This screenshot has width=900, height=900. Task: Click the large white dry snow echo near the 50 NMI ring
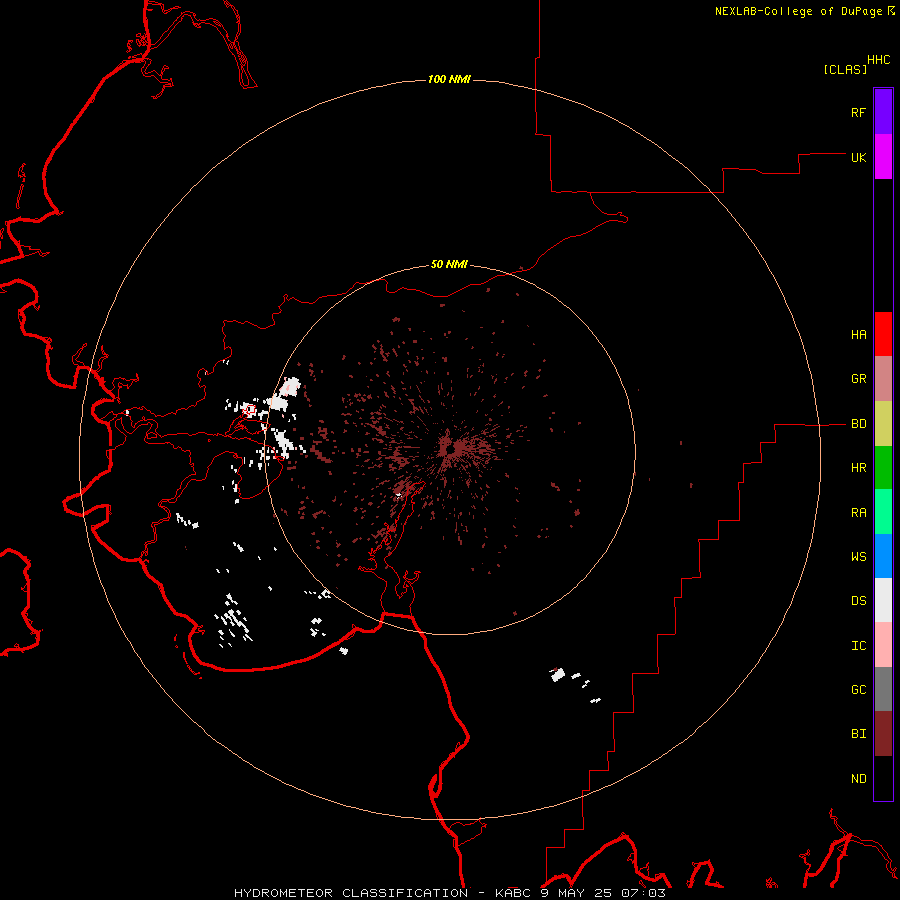[290, 386]
